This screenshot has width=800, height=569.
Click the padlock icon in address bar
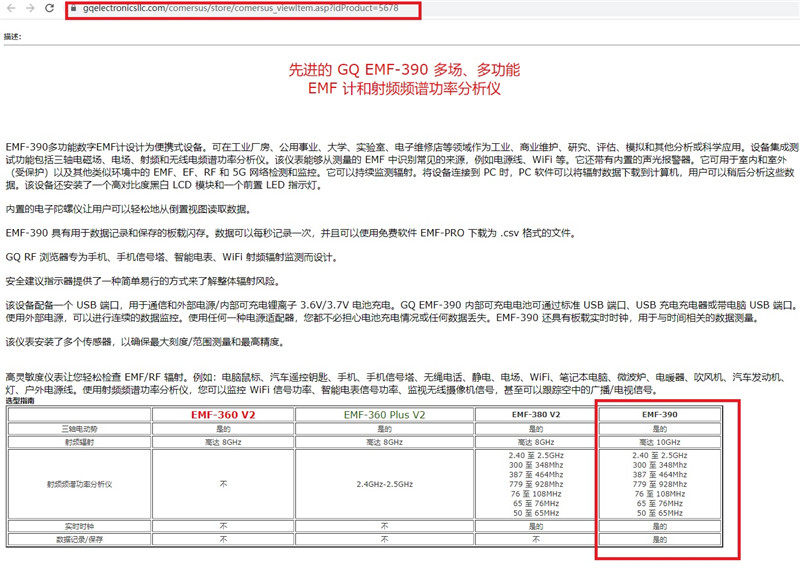73,8
